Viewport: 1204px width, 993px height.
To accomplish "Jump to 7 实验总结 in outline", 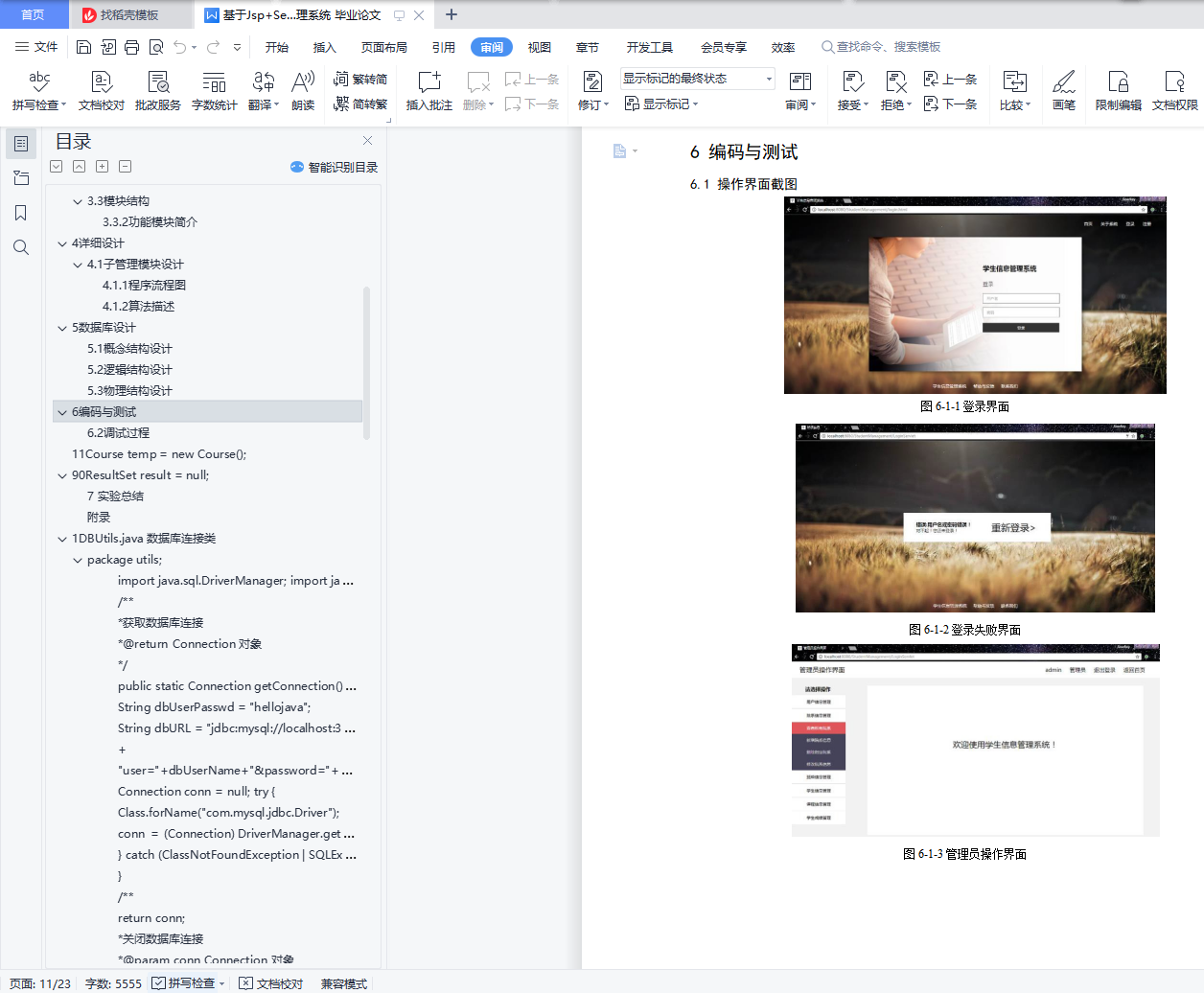I will (115, 496).
